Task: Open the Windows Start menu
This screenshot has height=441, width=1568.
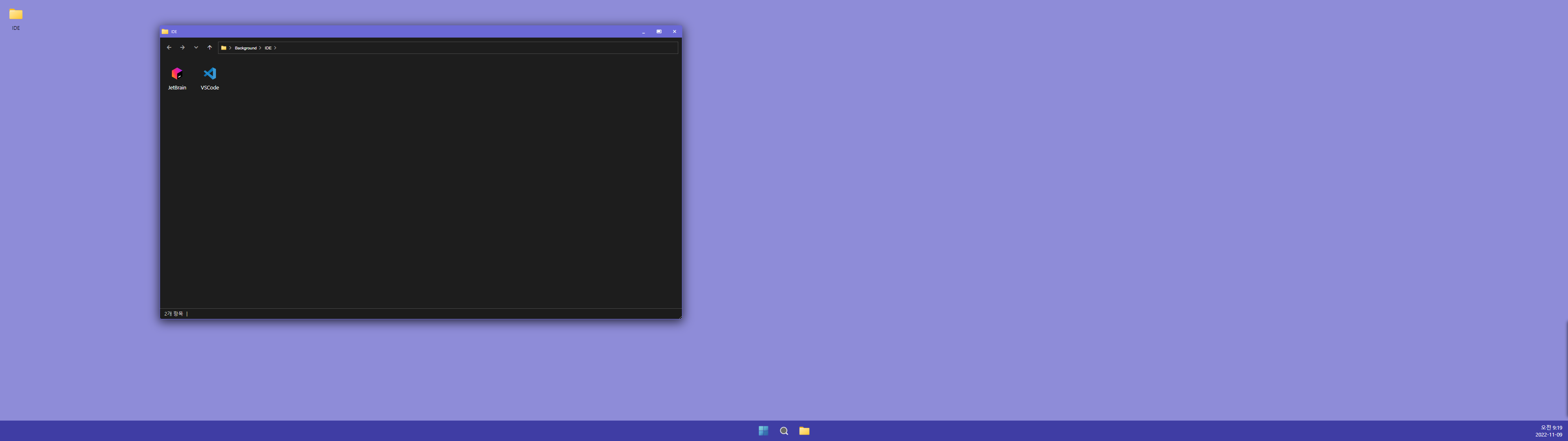Action: (x=763, y=431)
